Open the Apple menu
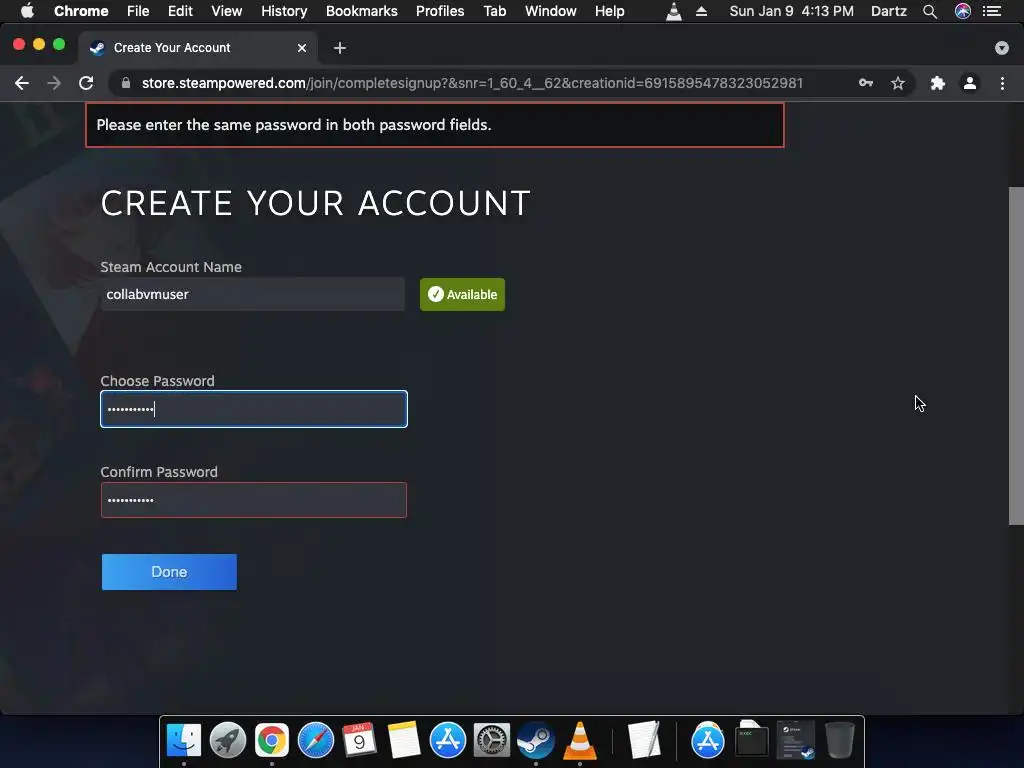This screenshot has height=768, width=1024. tap(27, 11)
